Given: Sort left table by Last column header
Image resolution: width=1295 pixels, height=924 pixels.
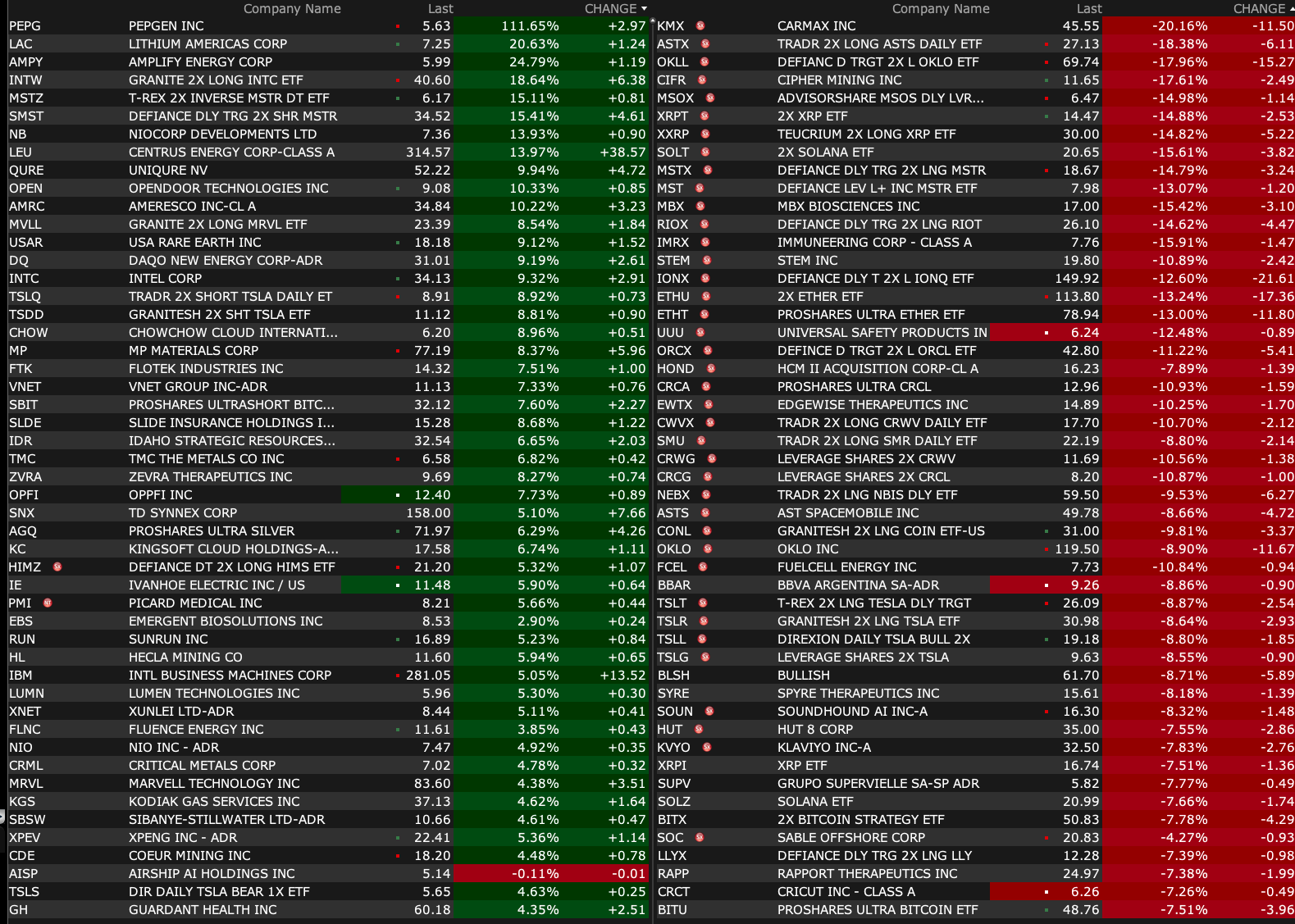Looking at the screenshot, I should point(440,9).
